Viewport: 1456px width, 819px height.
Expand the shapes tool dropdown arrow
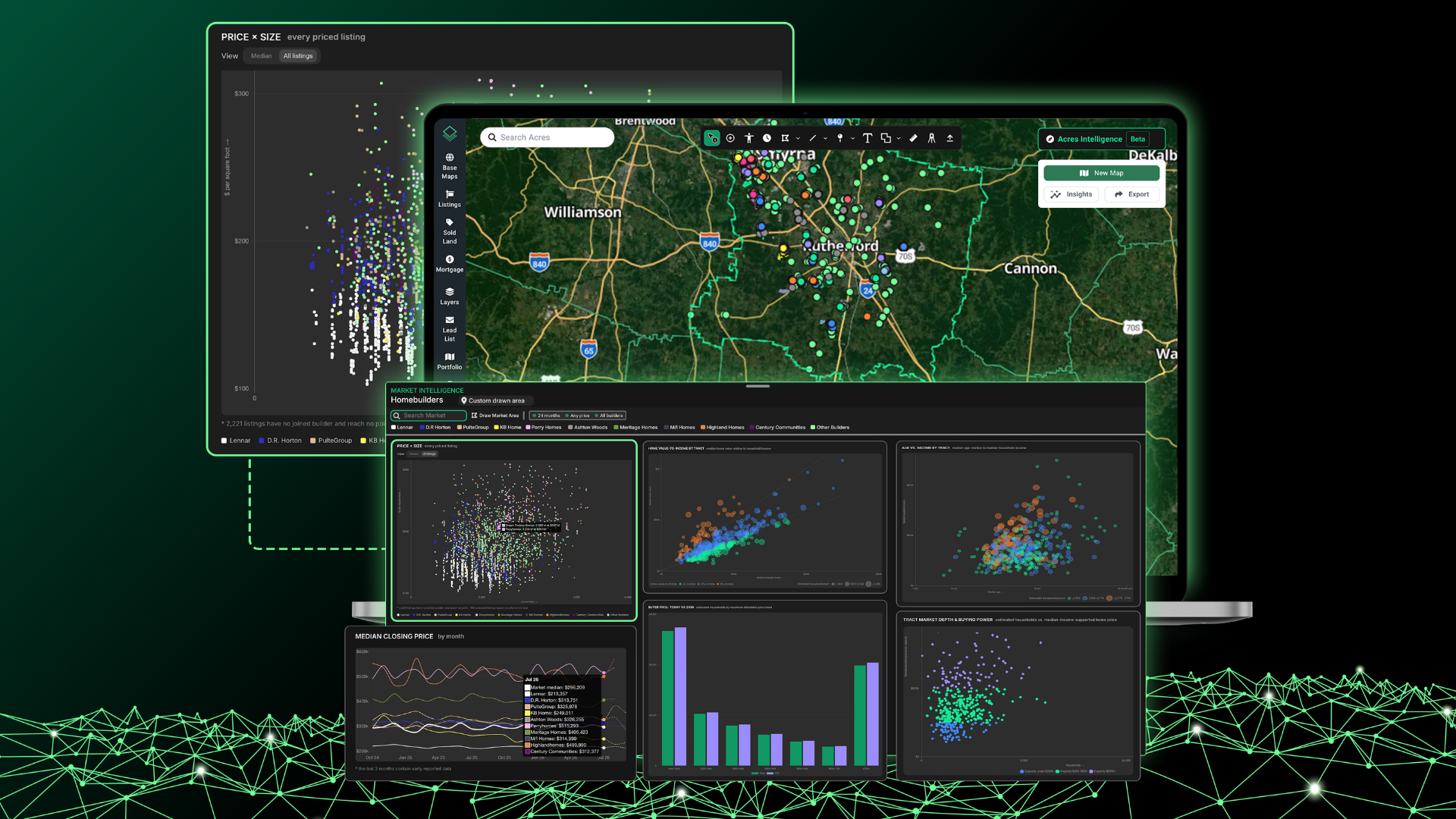tap(899, 139)
